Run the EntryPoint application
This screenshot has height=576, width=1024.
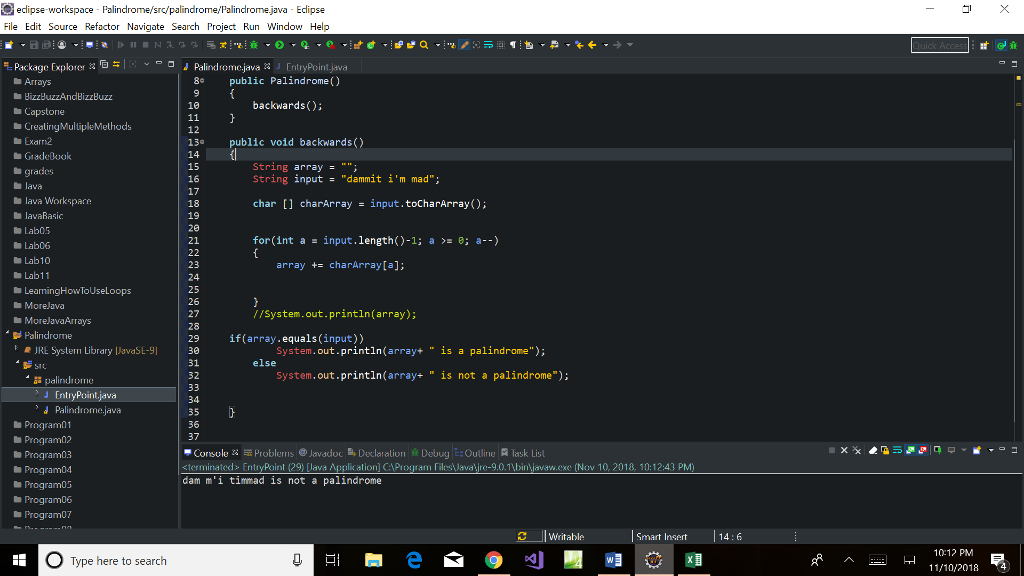coord(278,45)
